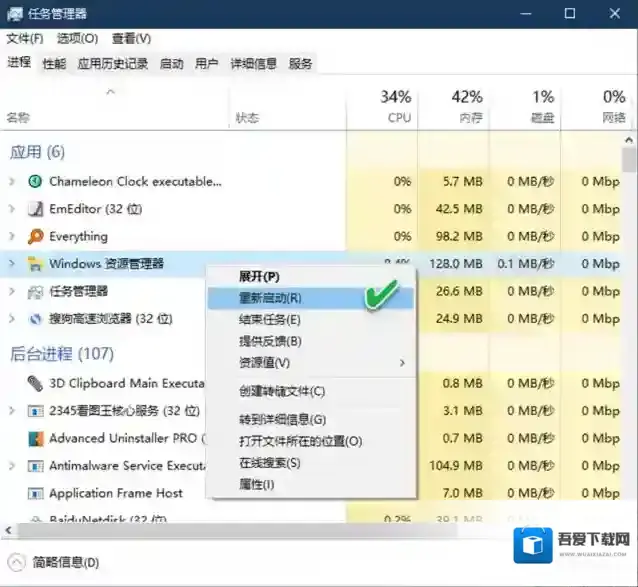Open the 选项(O) menu
638x587 pixels.
(x=77, y=39)
